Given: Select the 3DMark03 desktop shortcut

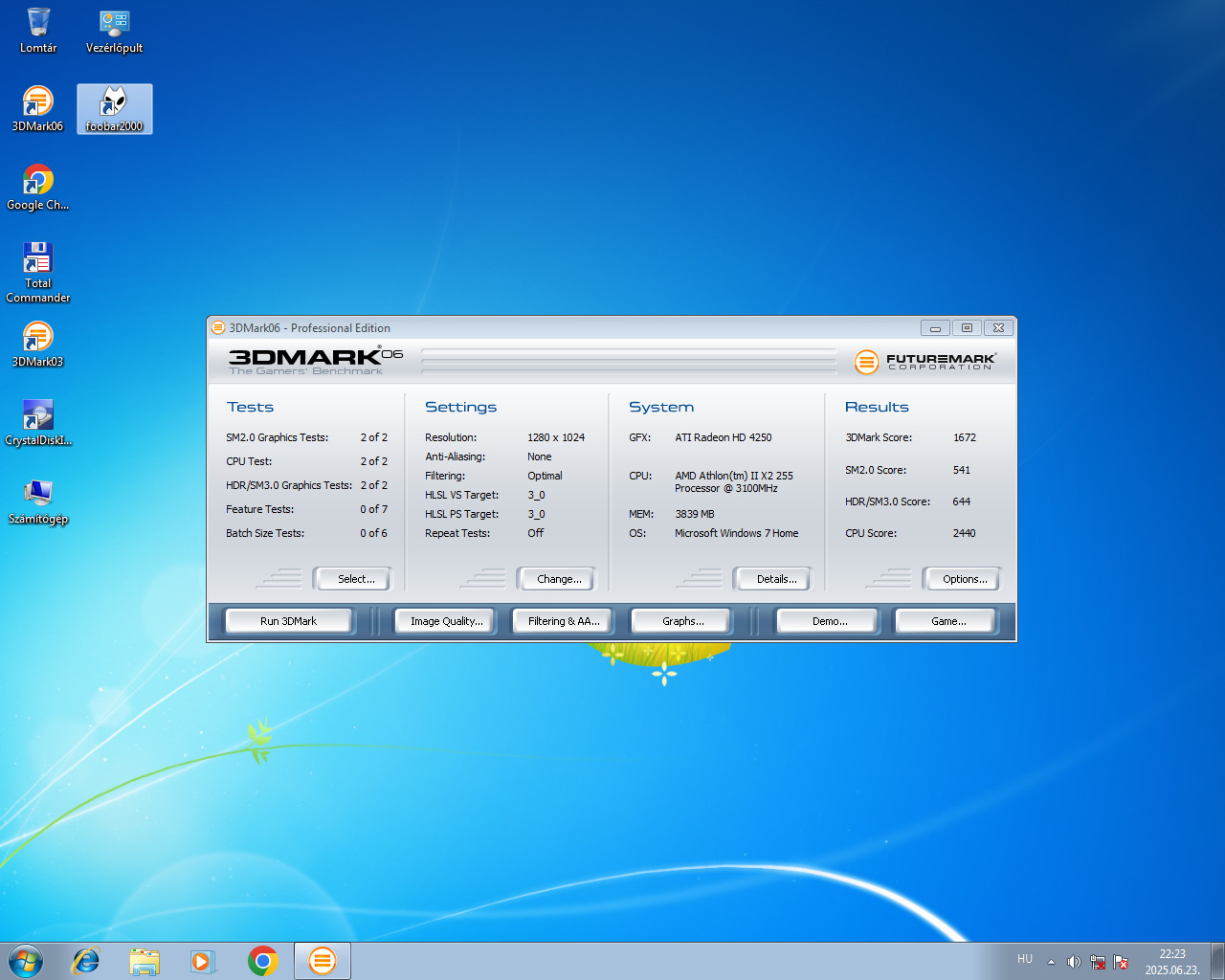Looking at the screenshot, I should click(x=38, y=345).
